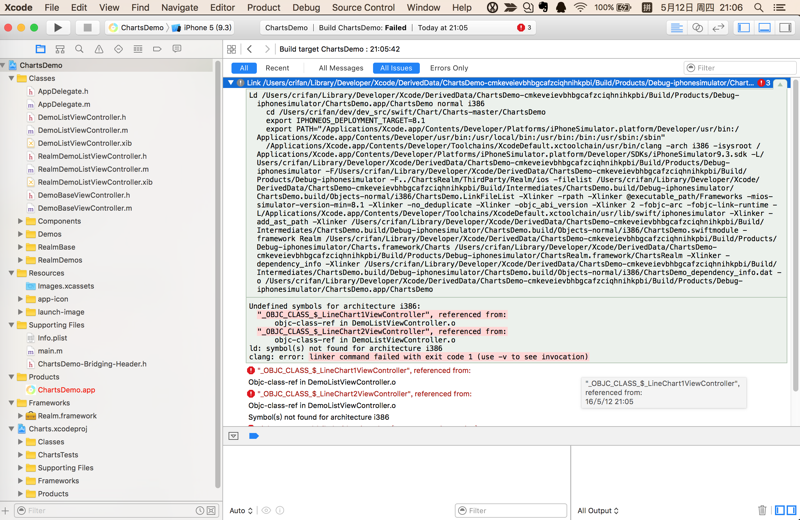Screen dimensions: 800x520
Task: Click the variables view Filter field
Action: pyautogui.click(x=511, y=510)
